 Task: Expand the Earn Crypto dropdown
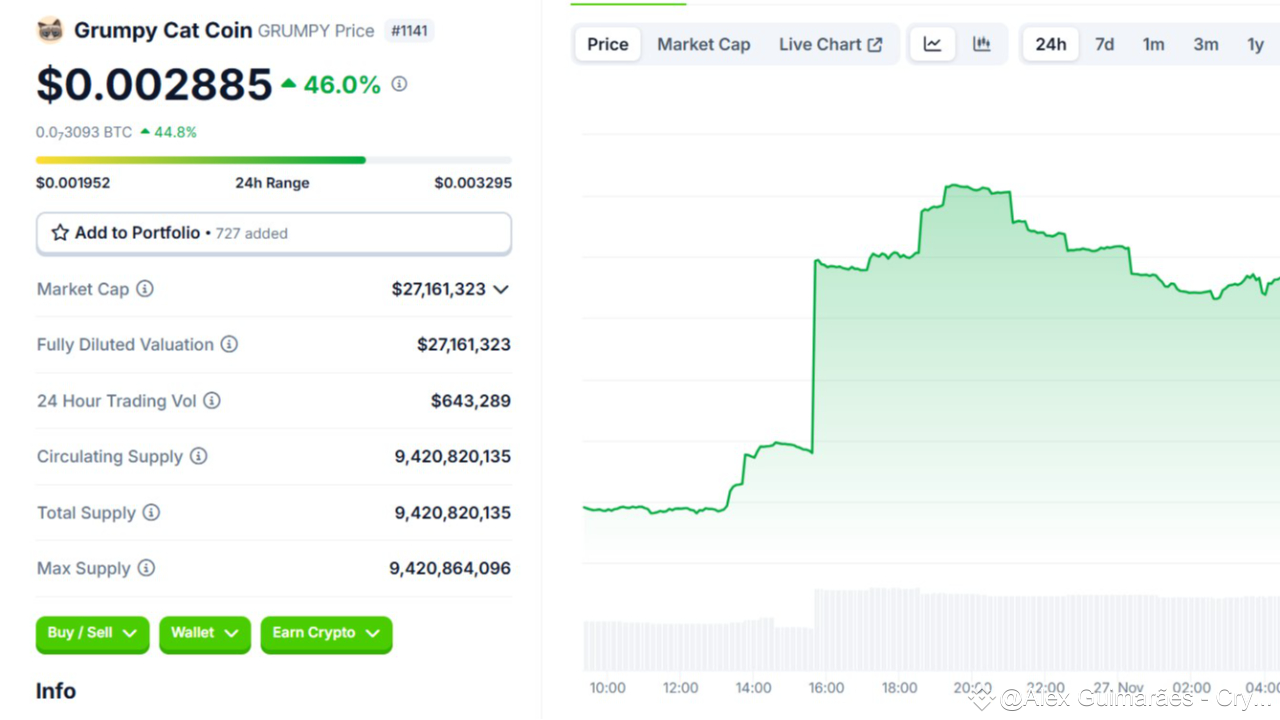[x=326, y=634]
